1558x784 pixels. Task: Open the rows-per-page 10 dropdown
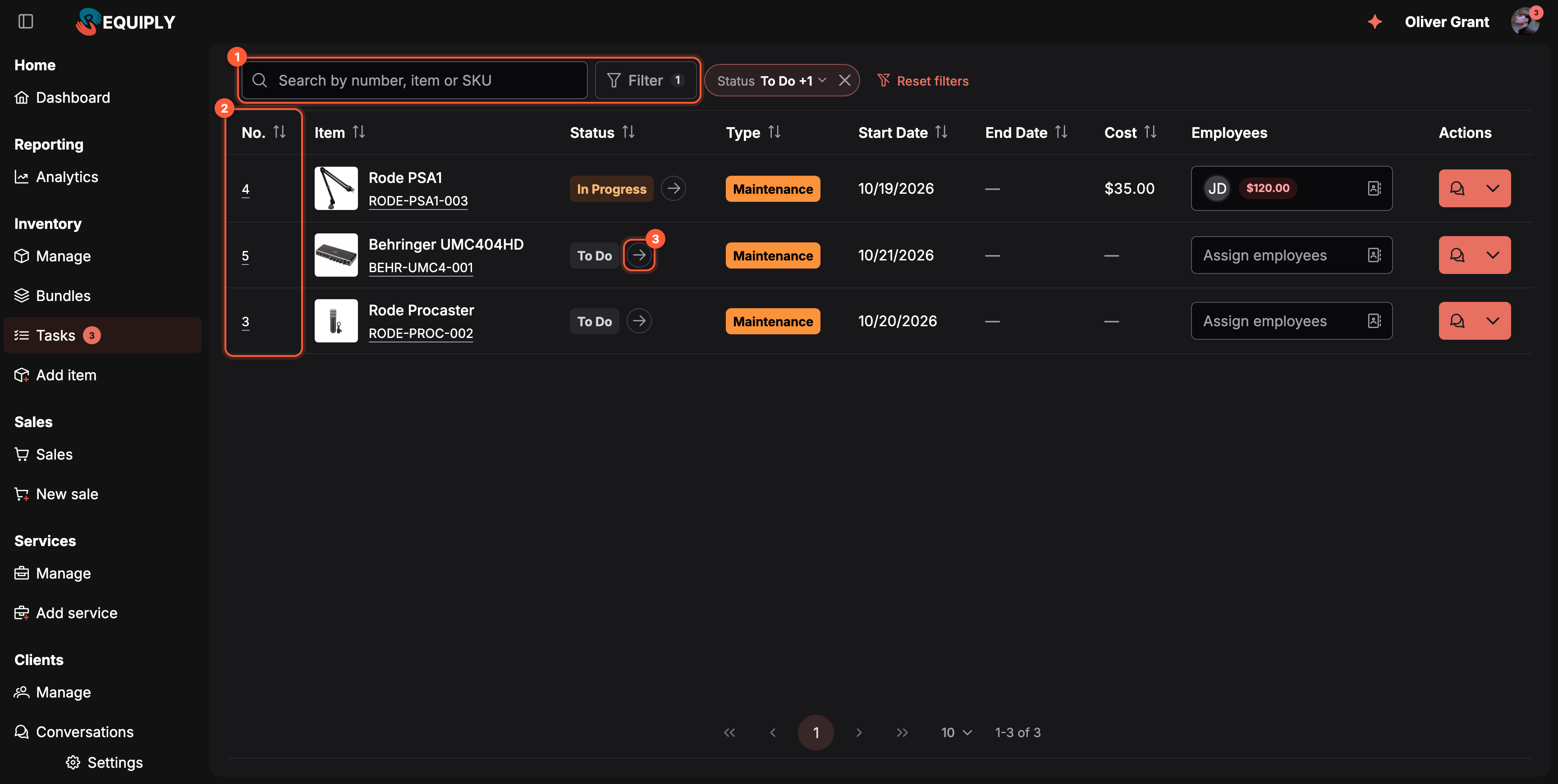[x=956, y=733]
